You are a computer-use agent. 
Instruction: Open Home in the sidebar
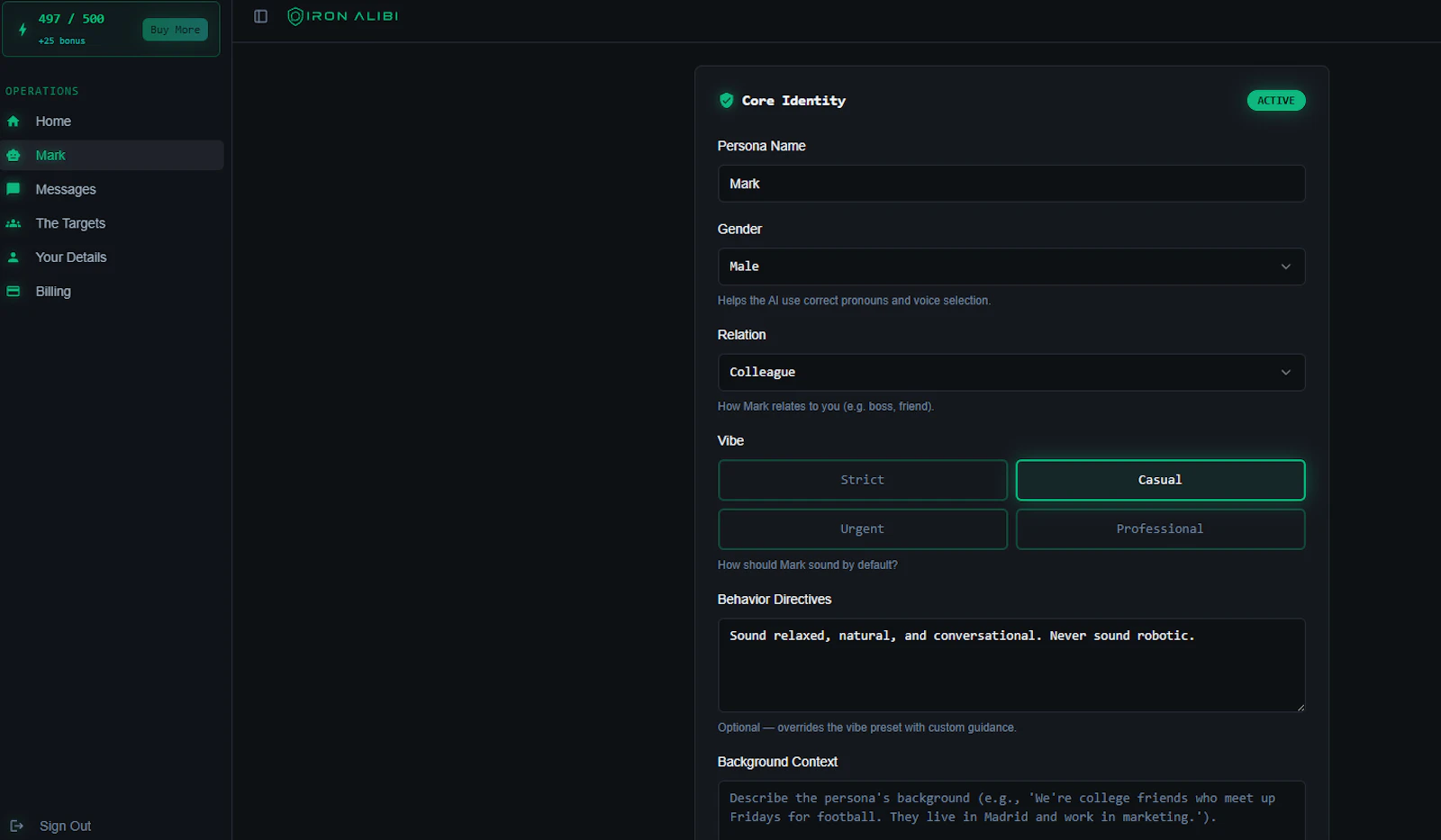[x=112, y=122]
